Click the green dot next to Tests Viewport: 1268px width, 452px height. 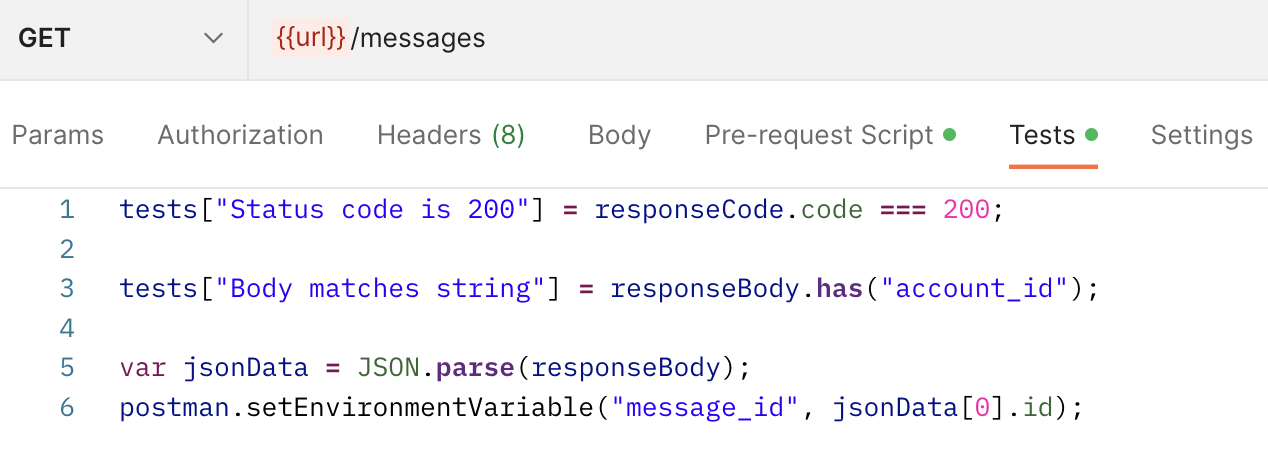click(1091, 134)
